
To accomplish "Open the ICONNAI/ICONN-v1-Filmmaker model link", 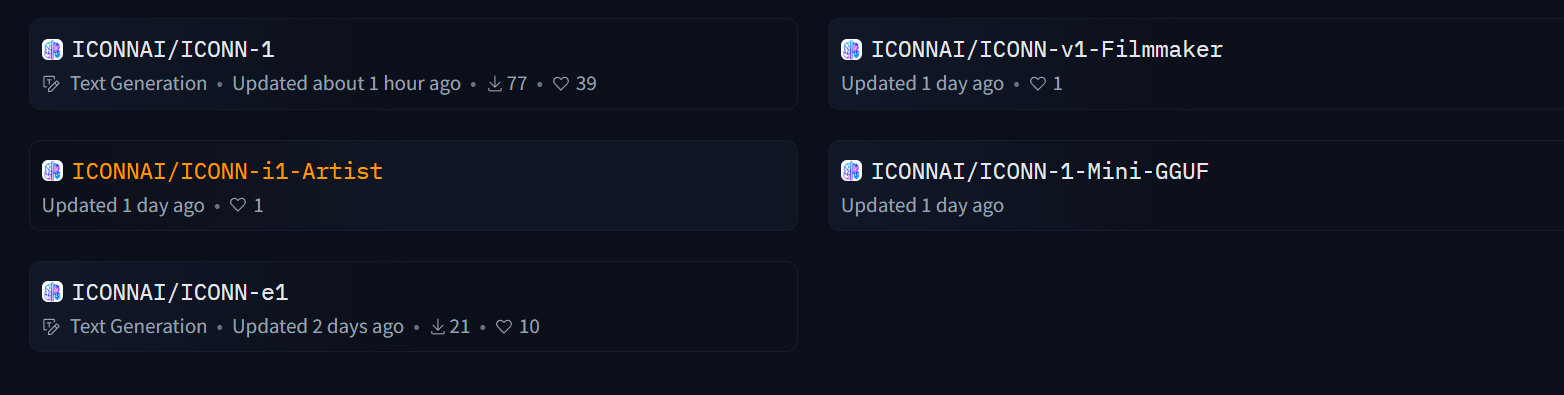I will point(1047,49).
